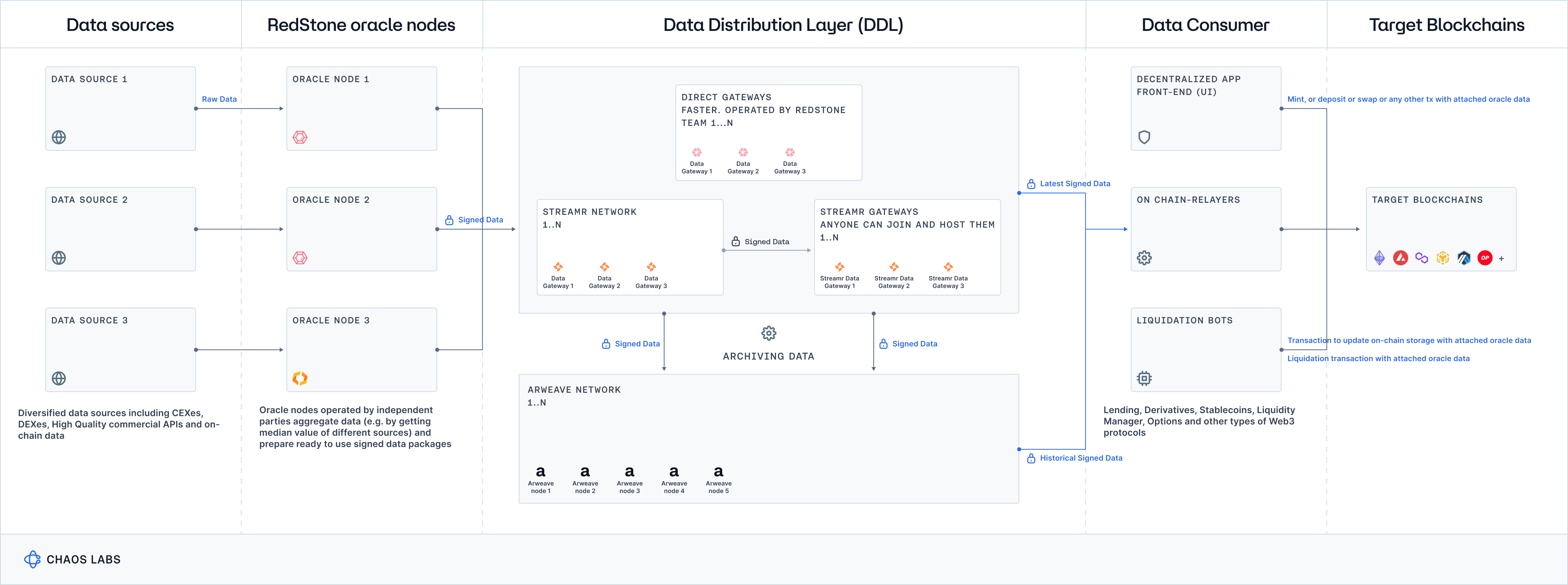
Task: Click the gear above Archiving Data
Action: 769,333
